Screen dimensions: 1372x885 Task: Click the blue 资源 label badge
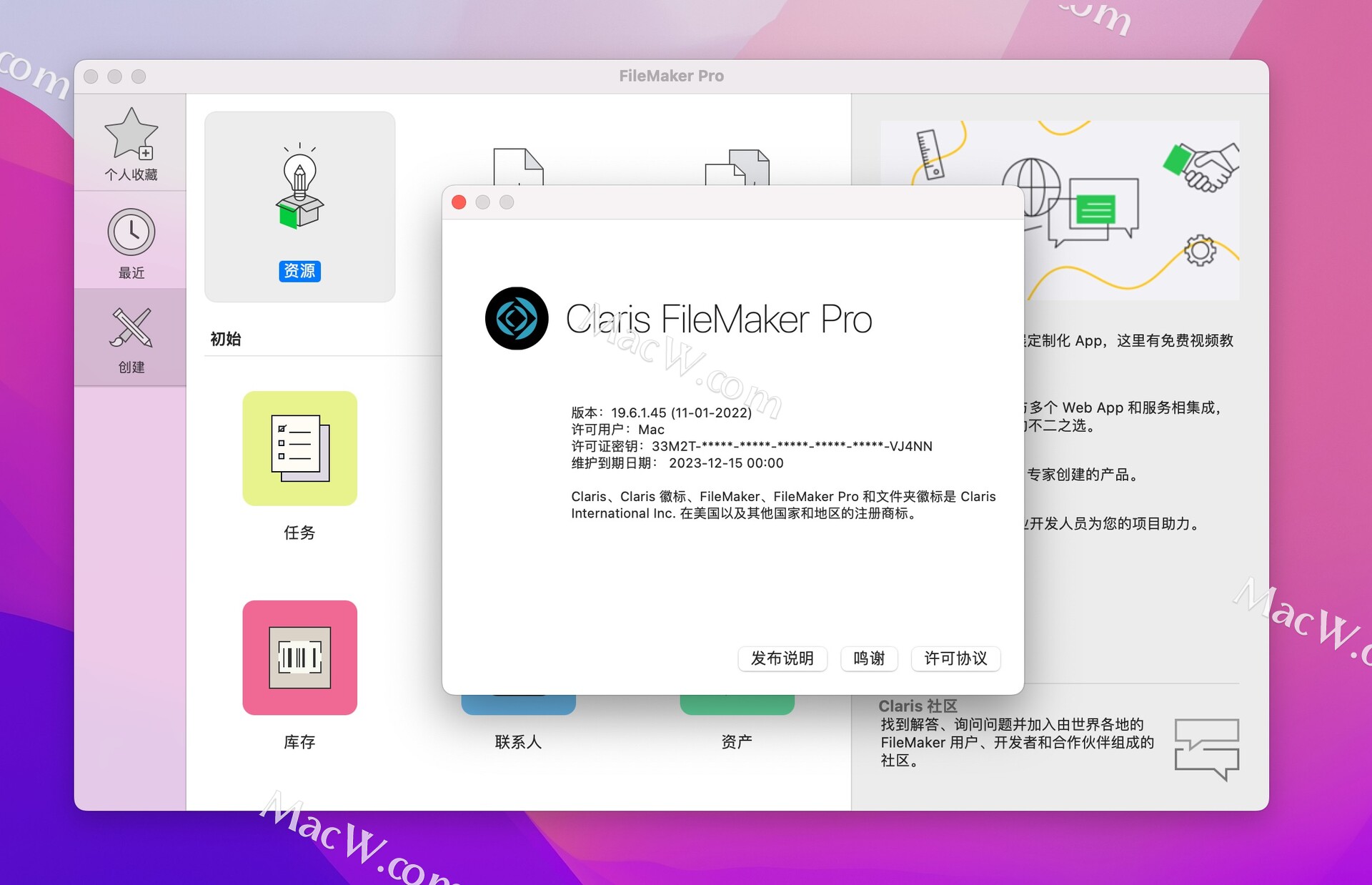click(x=299, y=272)
